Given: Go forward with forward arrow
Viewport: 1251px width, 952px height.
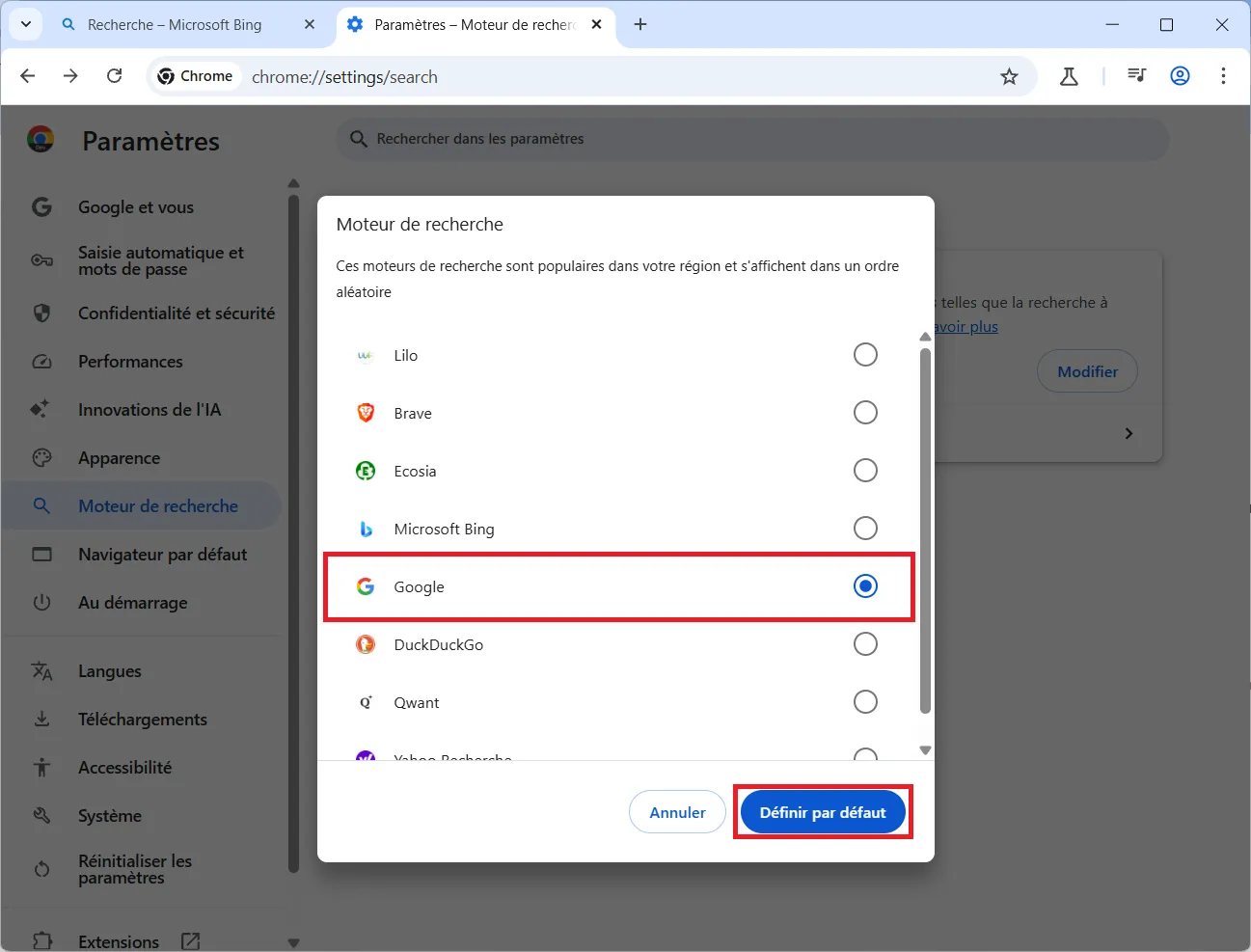Looking at the screenshot, I should click(70, 75).
